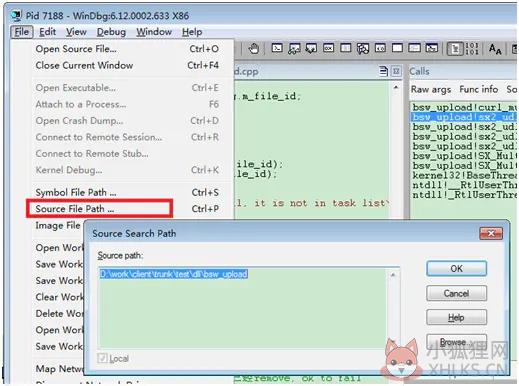Cancel the Source Search Path dialog

point(456,293)
